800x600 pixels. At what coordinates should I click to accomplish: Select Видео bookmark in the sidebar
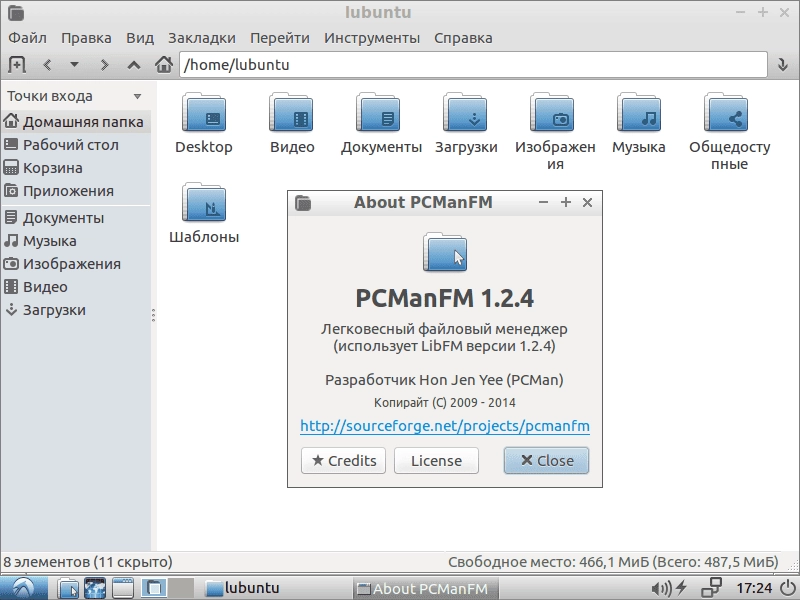76,287
